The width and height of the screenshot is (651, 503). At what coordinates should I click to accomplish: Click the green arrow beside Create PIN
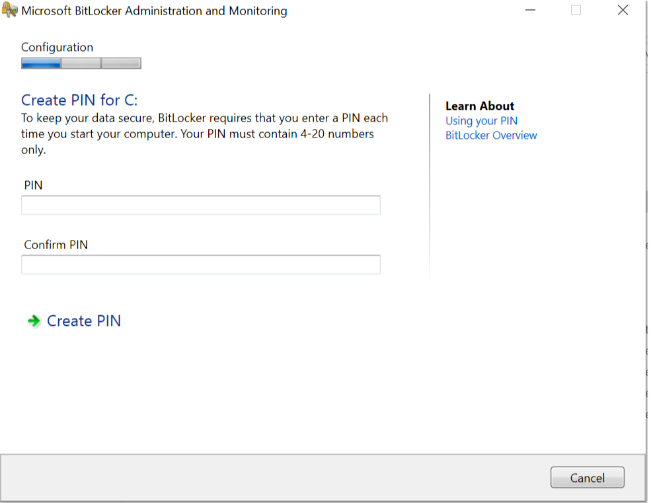[x=33, y=321]
